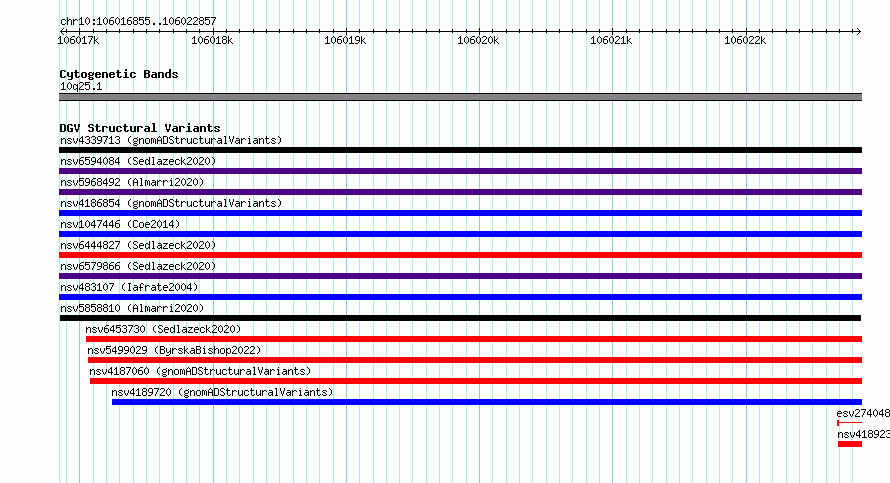Click the 106019k ruler position label
890x483 pixels.
click(x=345, y=40)
